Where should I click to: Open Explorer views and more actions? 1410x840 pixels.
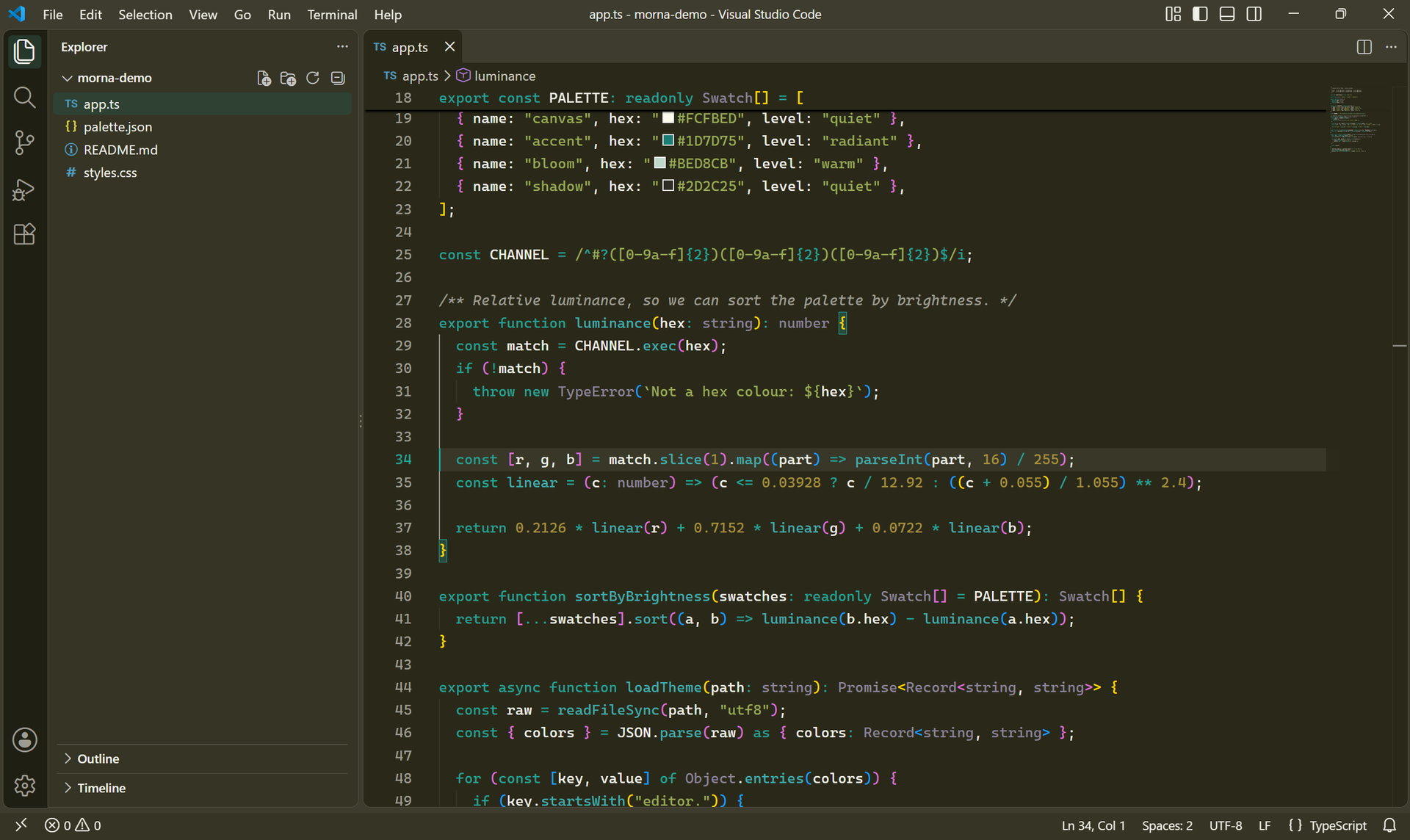pos(342,46)
